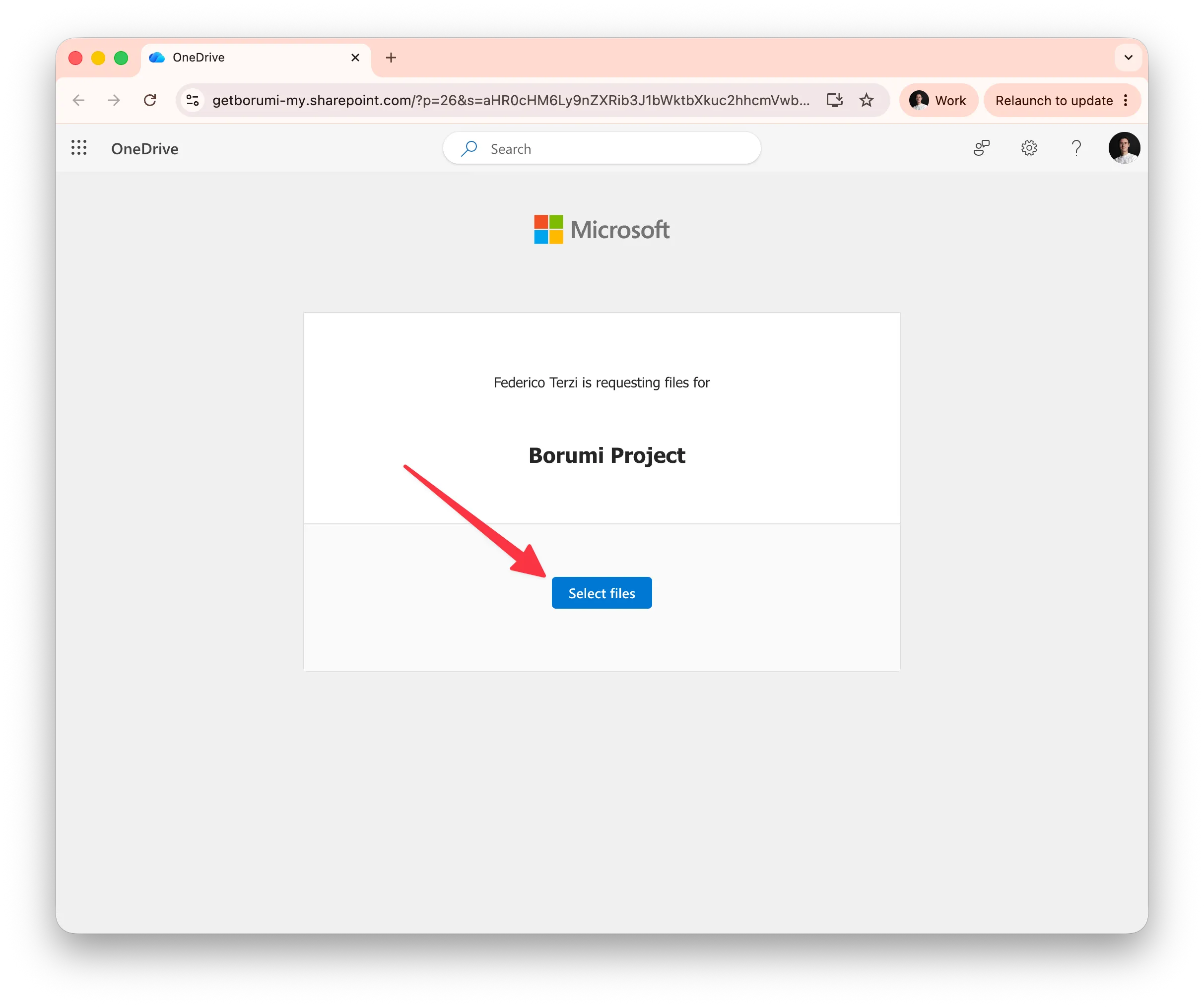Expand the tab search dropdown
The width and height of the screenshot is (1204, 1007).
point(1128,58)
